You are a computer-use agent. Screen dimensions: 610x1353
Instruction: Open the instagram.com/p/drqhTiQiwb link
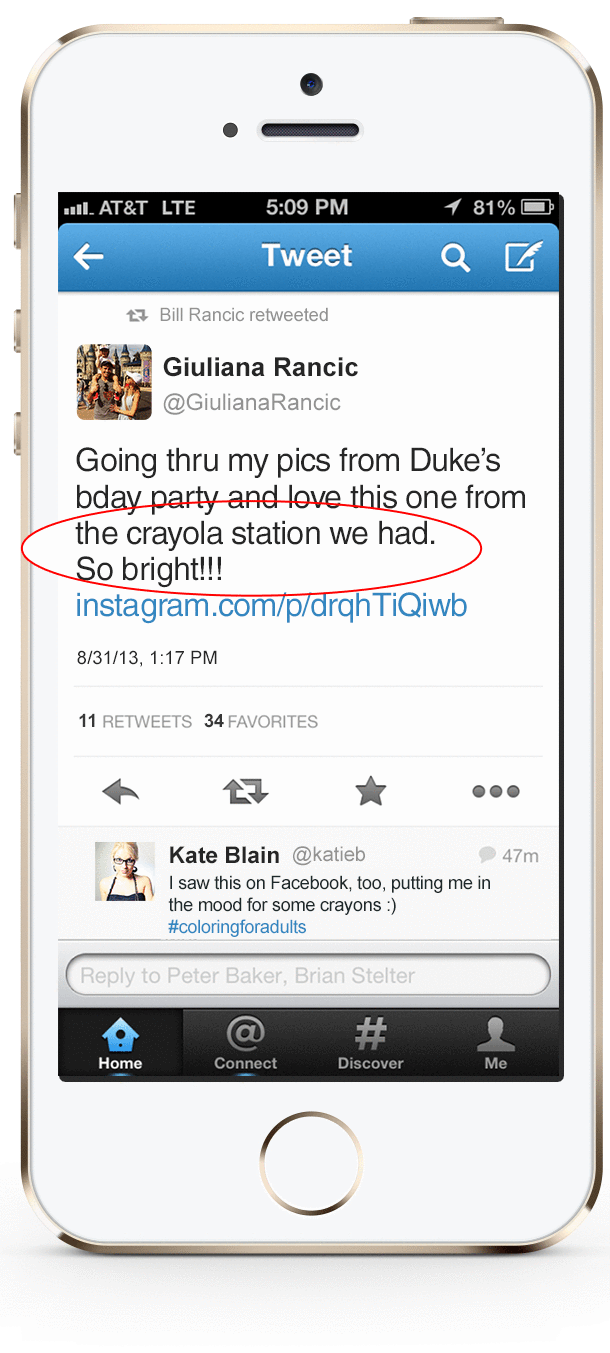271,605
